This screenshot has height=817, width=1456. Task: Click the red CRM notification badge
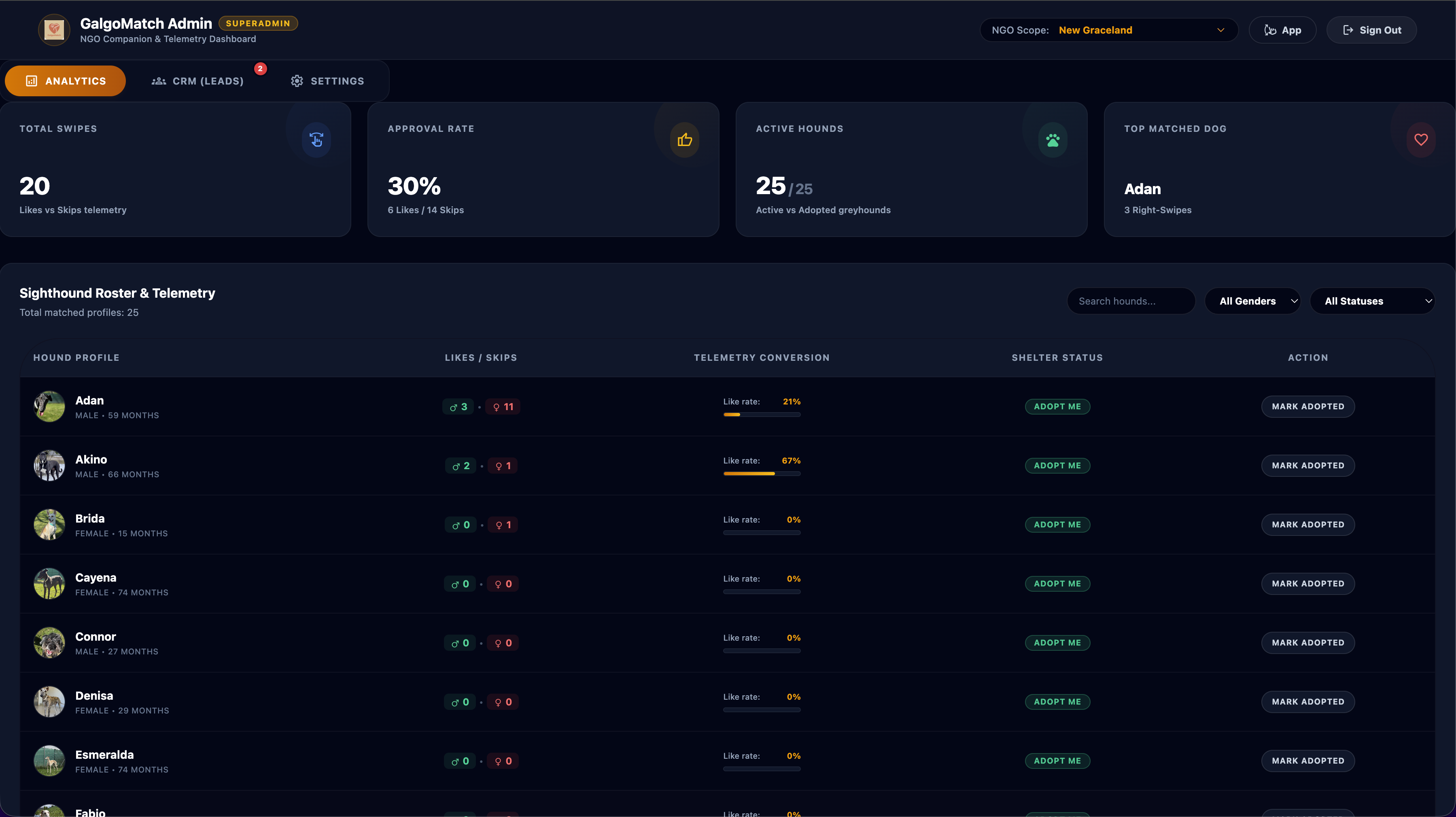click(260, 68)
